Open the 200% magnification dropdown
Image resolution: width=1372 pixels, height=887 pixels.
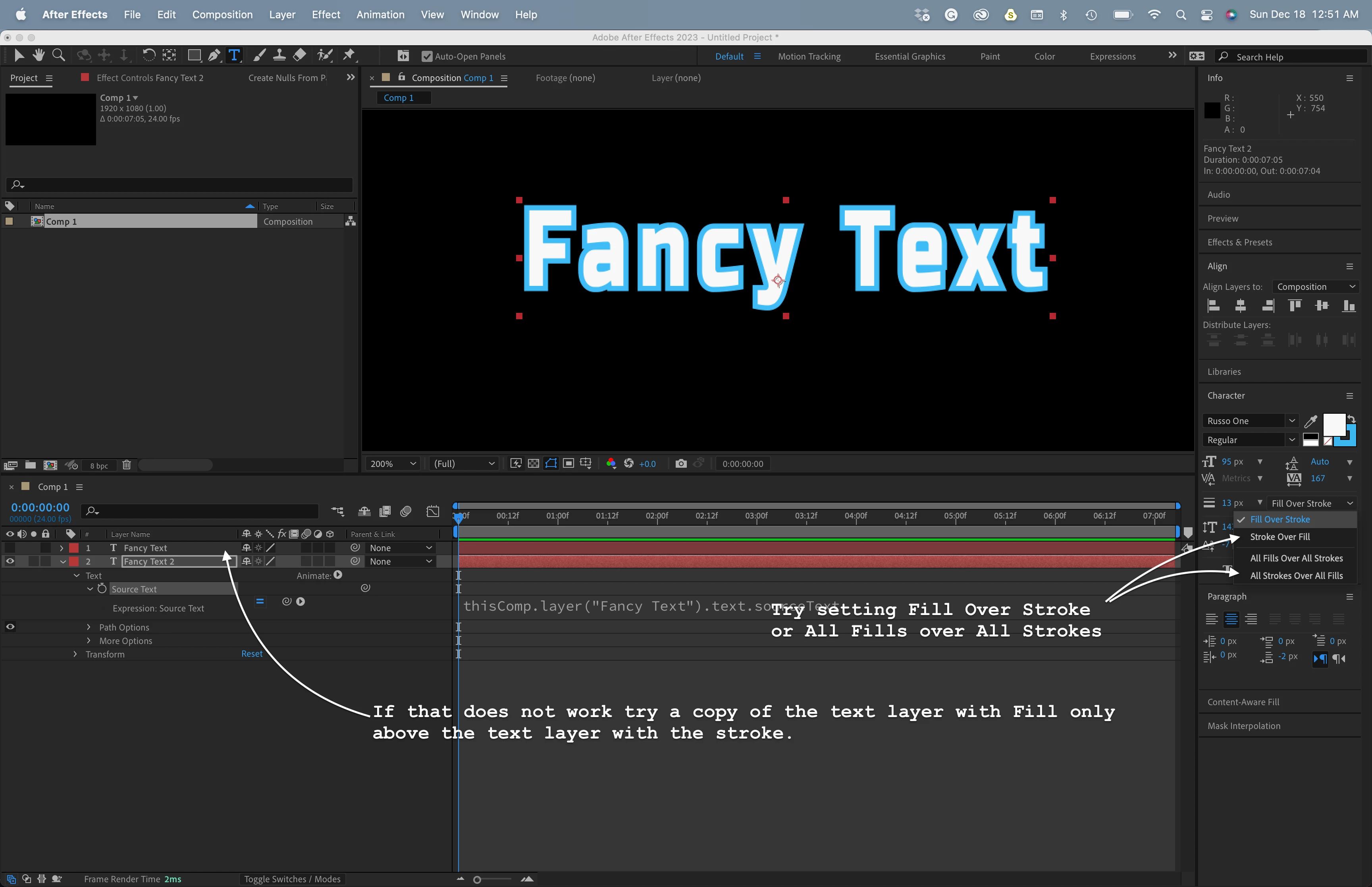393,464
